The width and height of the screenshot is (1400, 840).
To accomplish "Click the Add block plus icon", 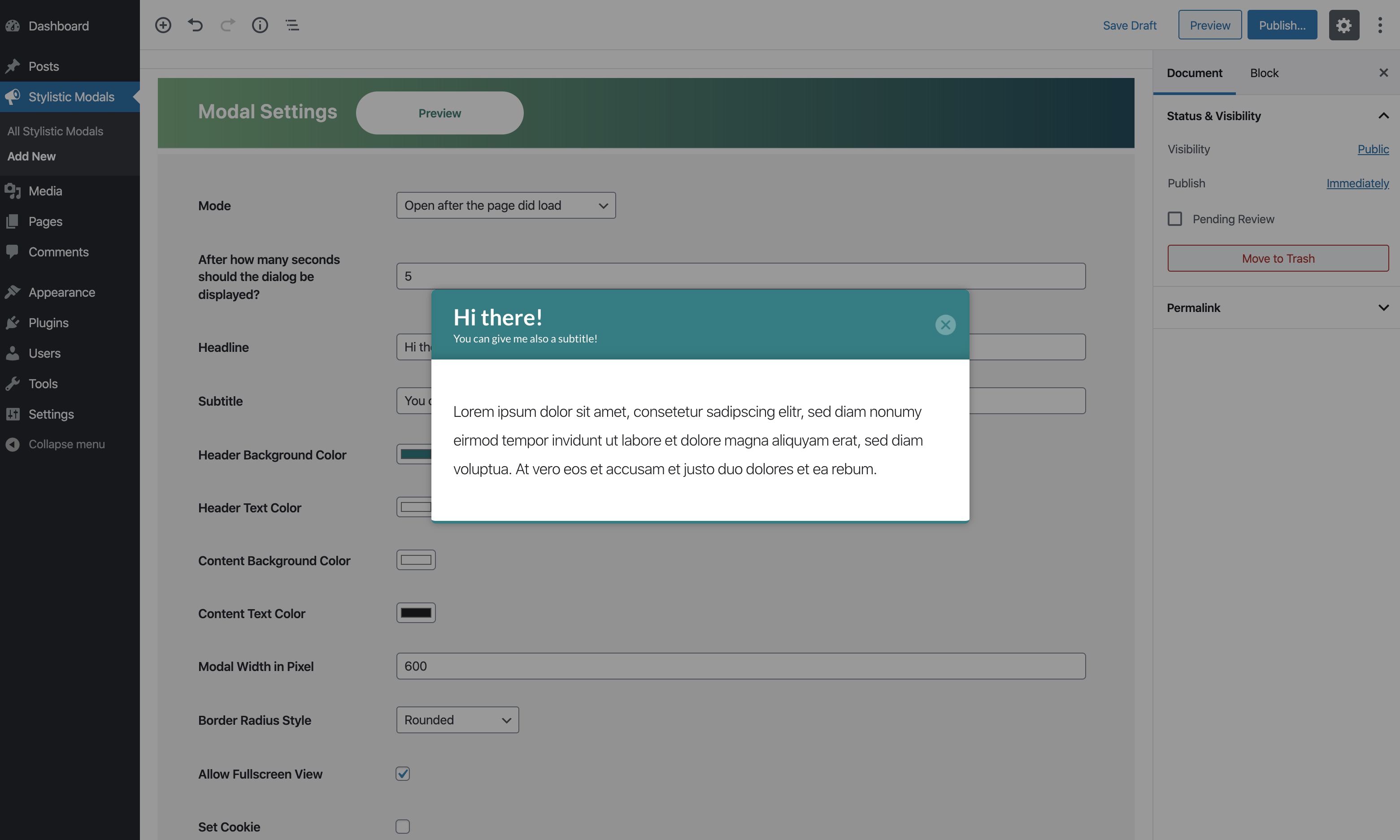I will (x=163, y=25).
